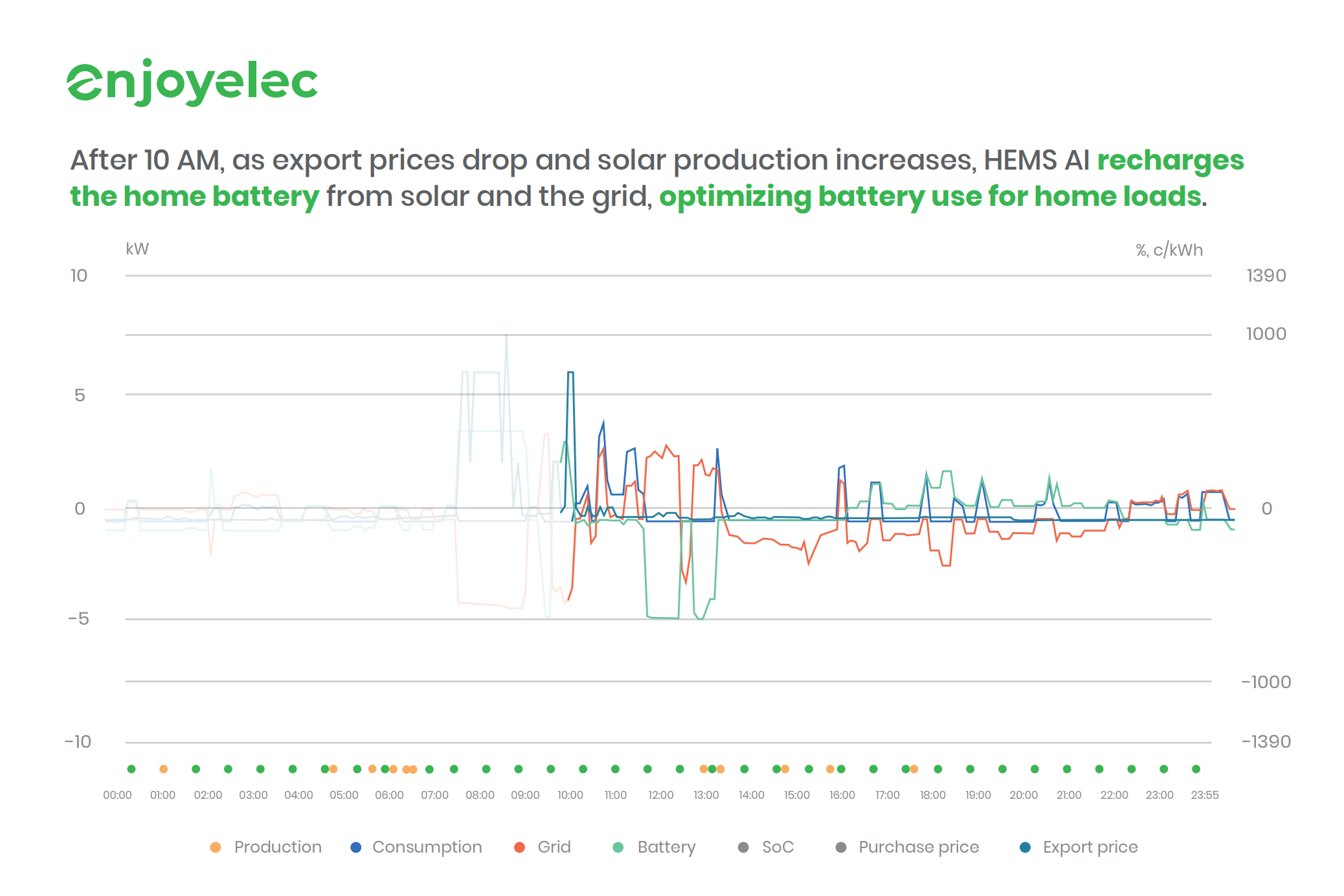Hide the Grid series via legend

pyautogui.click(x=554, y=847)
